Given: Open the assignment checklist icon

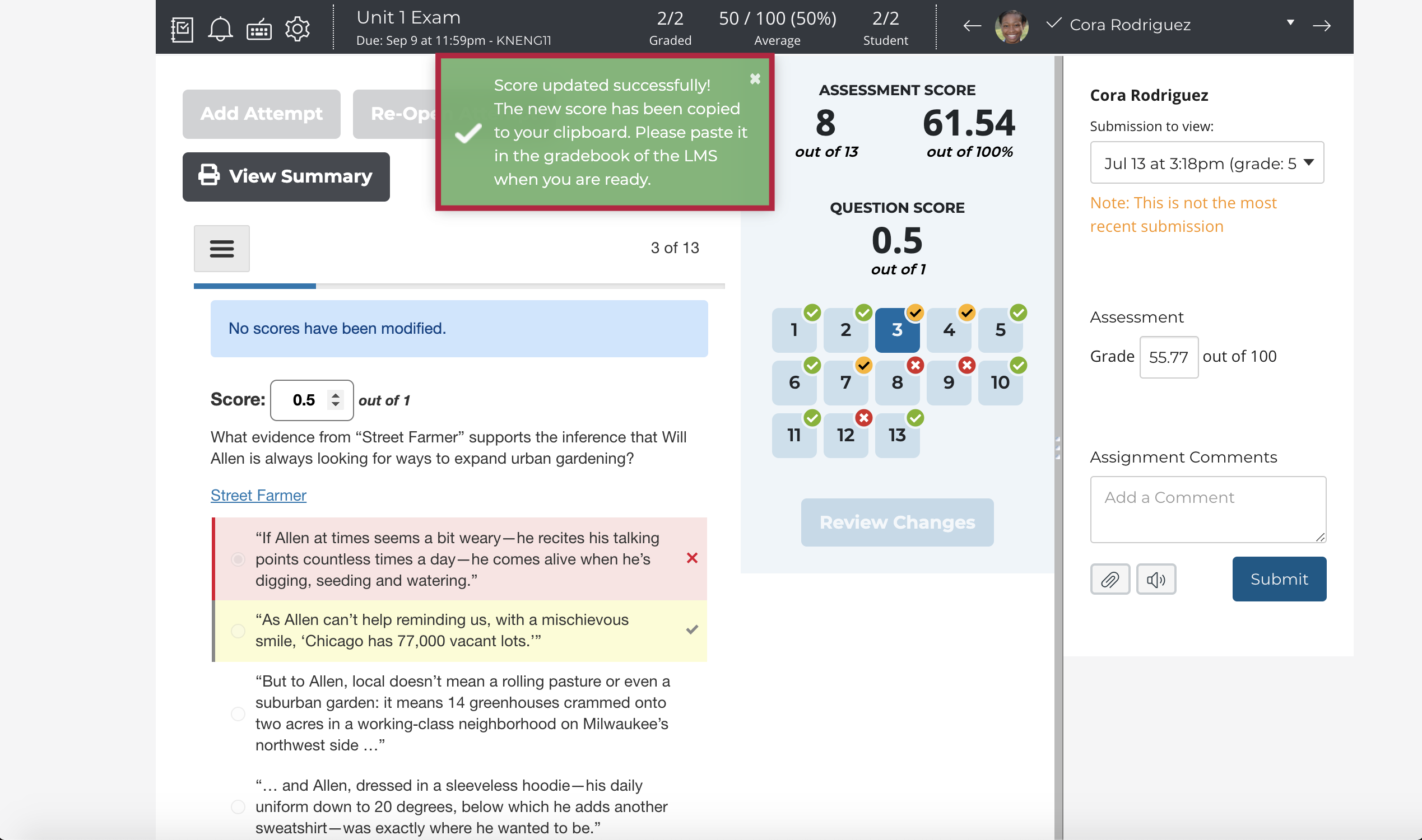Looking at the screenshot, I should tap(182, 30).
